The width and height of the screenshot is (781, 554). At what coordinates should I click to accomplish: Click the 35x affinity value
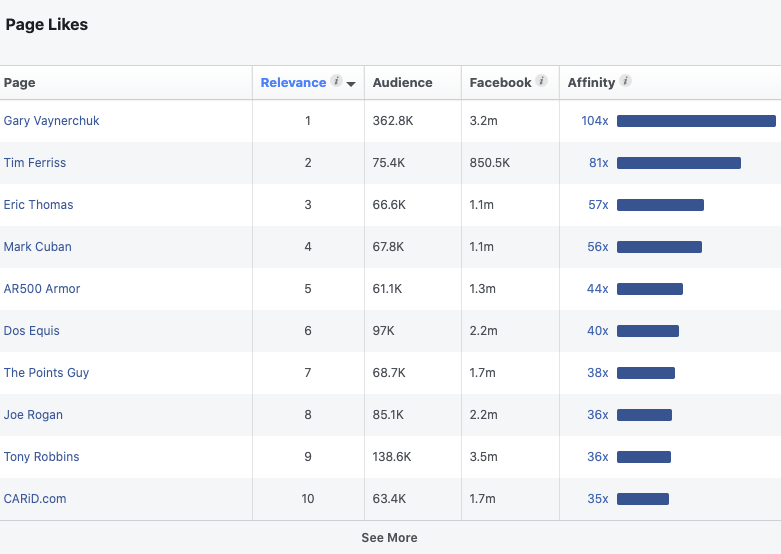598,499
